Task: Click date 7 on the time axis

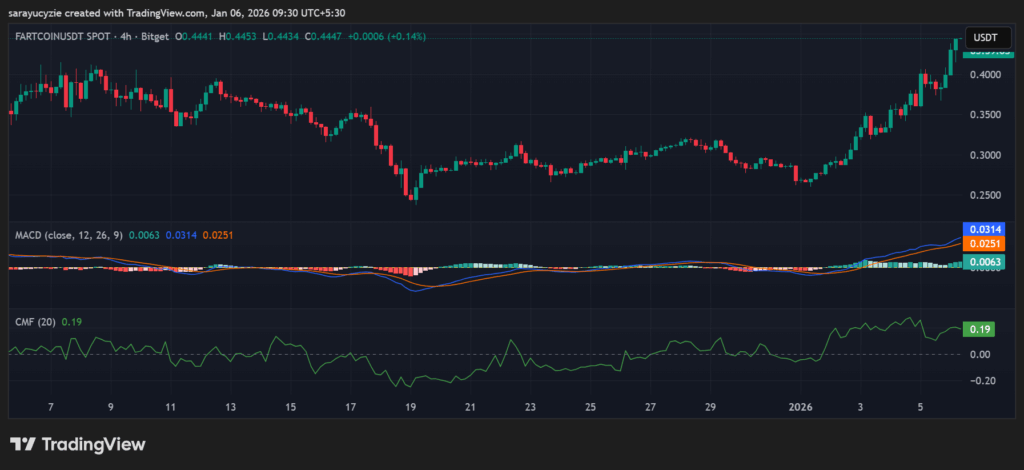Action: point(50,407)
